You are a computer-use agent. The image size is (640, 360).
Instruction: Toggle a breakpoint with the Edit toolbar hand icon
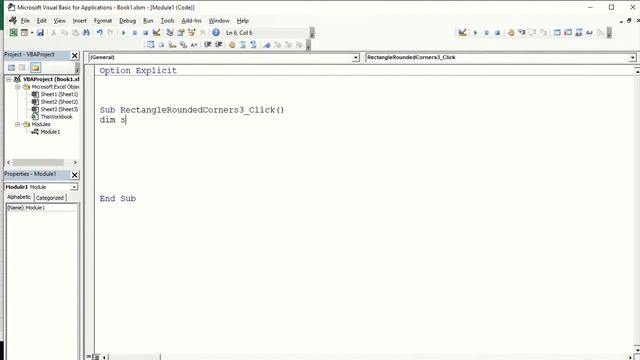[232, 45]
